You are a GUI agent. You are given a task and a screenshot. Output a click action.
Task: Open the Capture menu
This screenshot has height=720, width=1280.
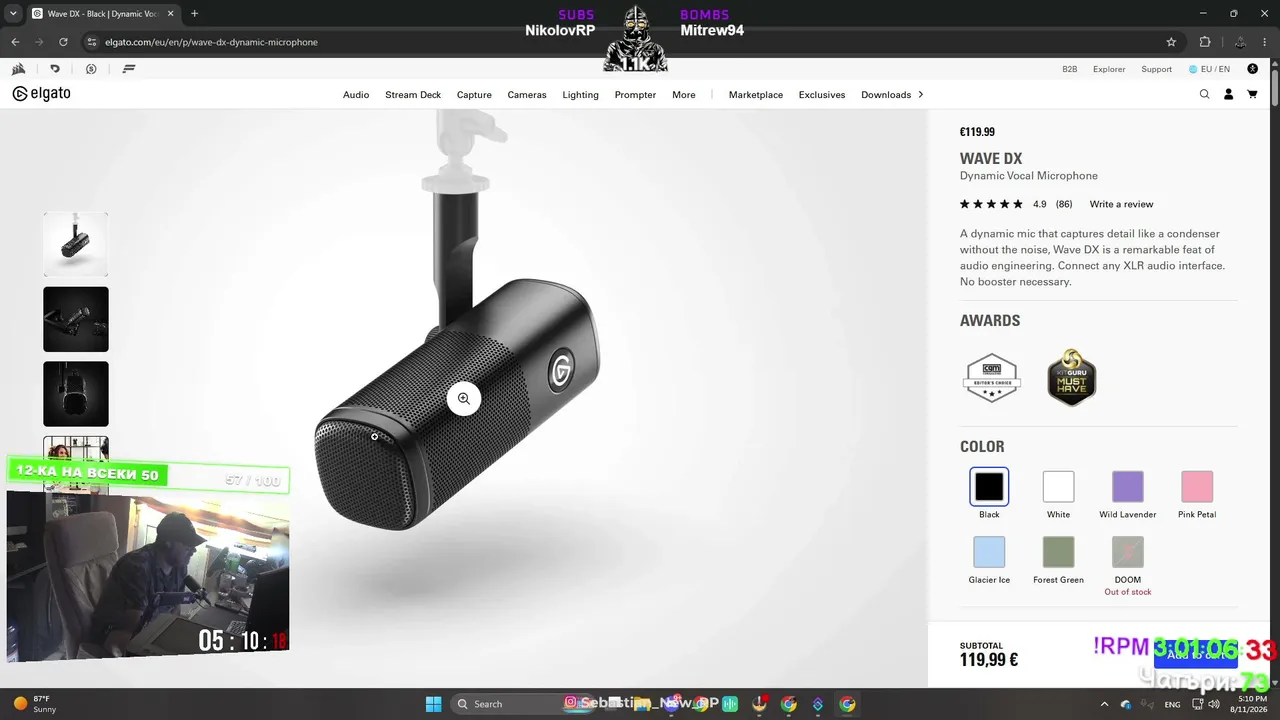(474, 95)
